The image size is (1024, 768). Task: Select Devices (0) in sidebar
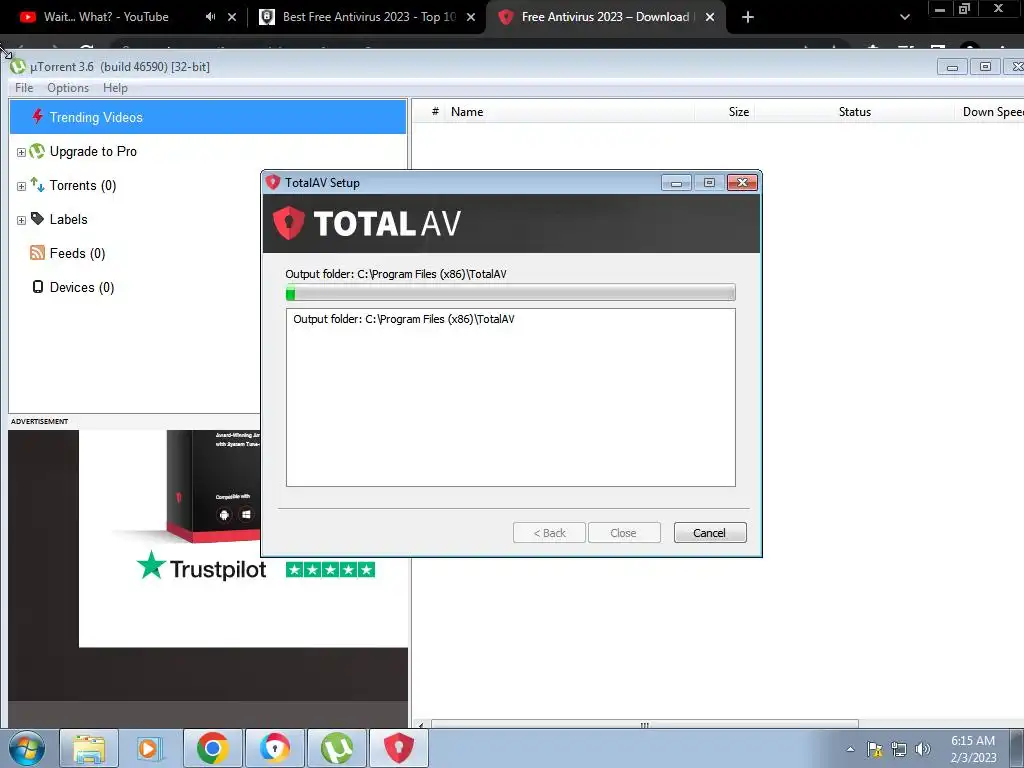click(x=82, y=287)
